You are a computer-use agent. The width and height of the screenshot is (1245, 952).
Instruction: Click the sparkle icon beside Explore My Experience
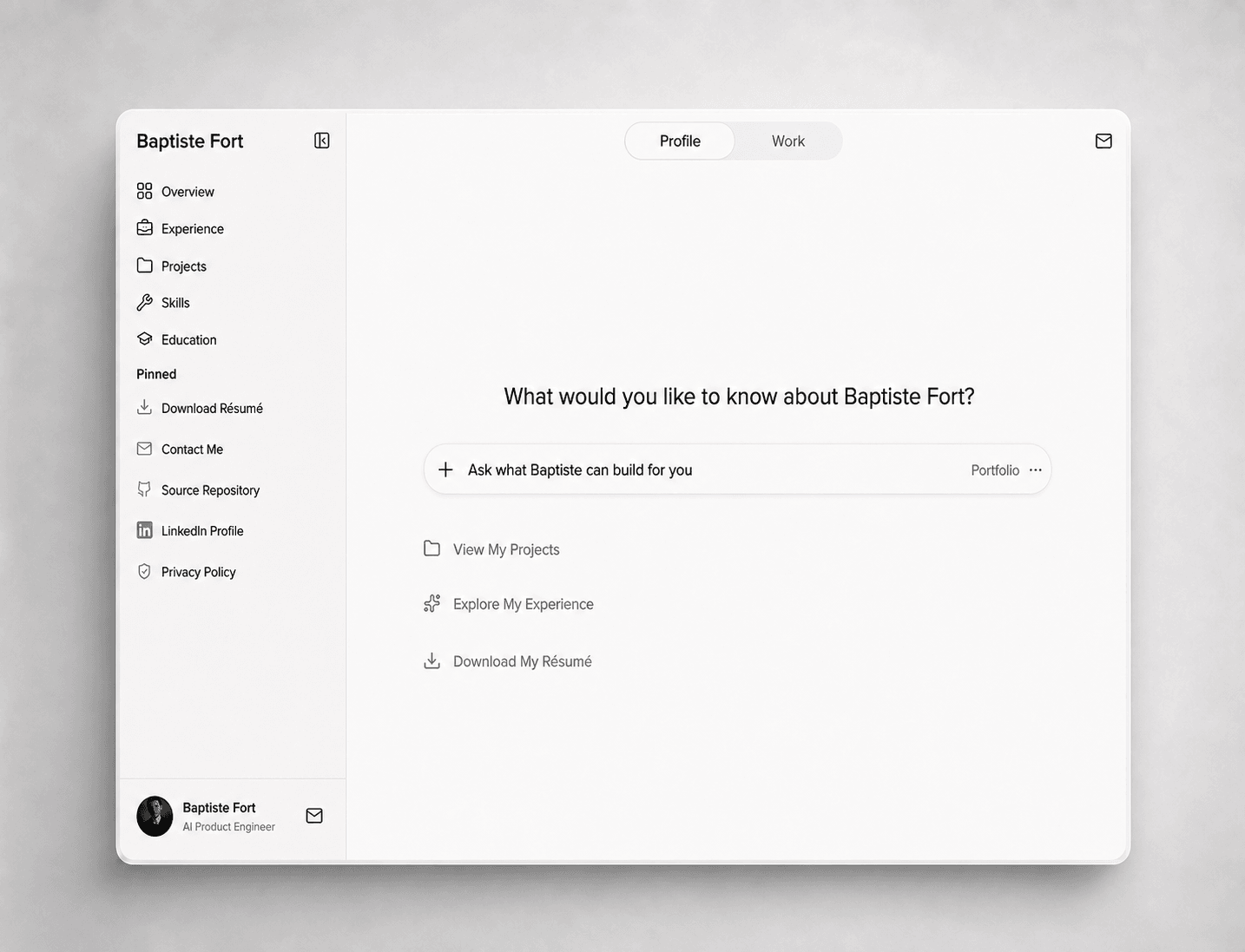tap(431, 603)
